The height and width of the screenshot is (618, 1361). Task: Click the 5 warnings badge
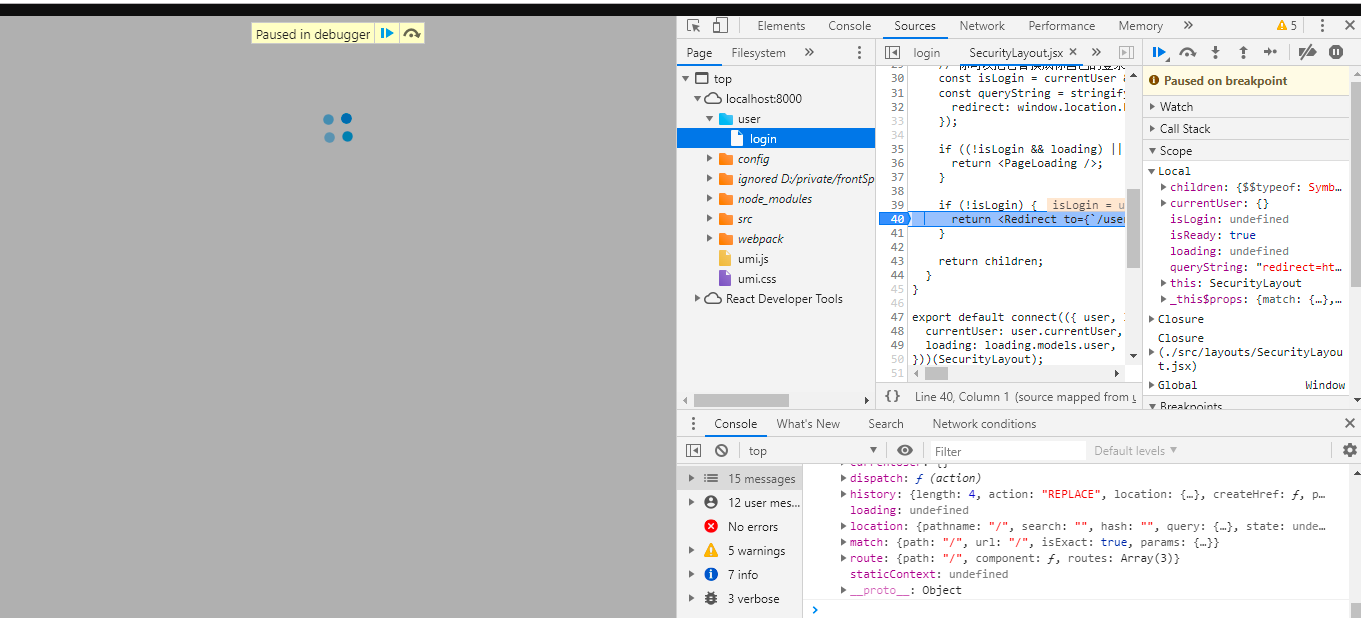click(x=1286, y=26)
